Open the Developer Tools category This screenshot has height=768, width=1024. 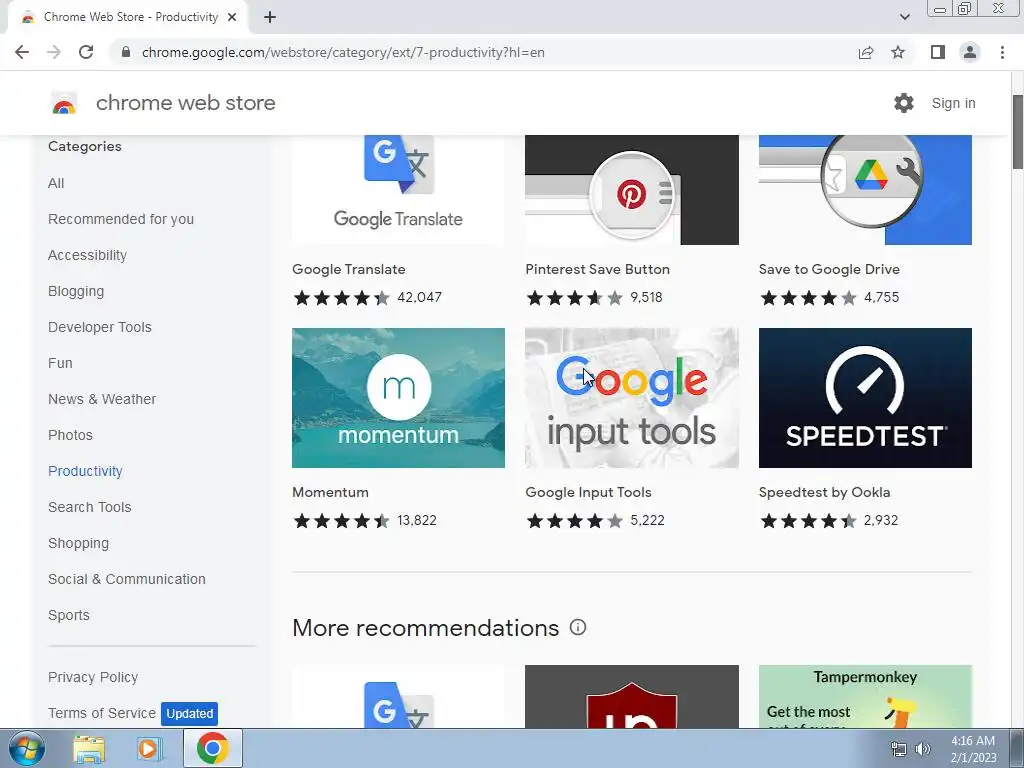[x=100, y=327]
